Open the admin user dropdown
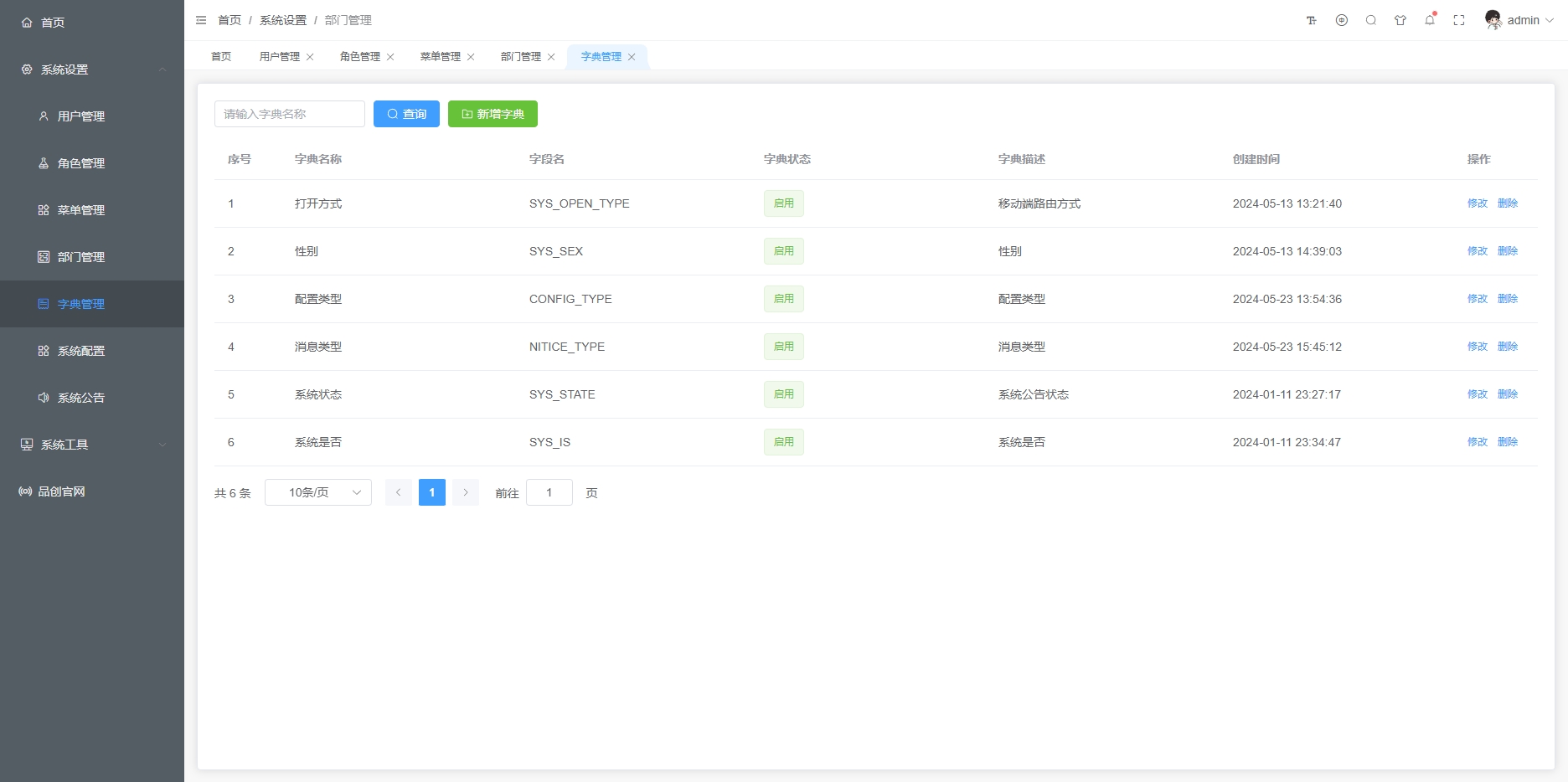The width and height of the screenshot is (1568, 782). pyautogui.click(x=1520, y=21)
